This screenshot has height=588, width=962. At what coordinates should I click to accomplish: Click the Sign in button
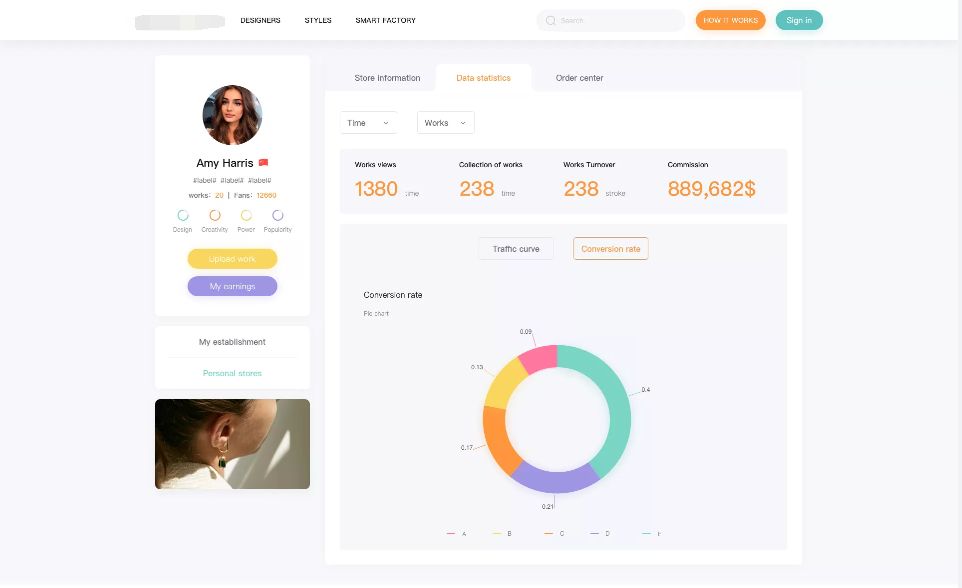click(799, 20)
